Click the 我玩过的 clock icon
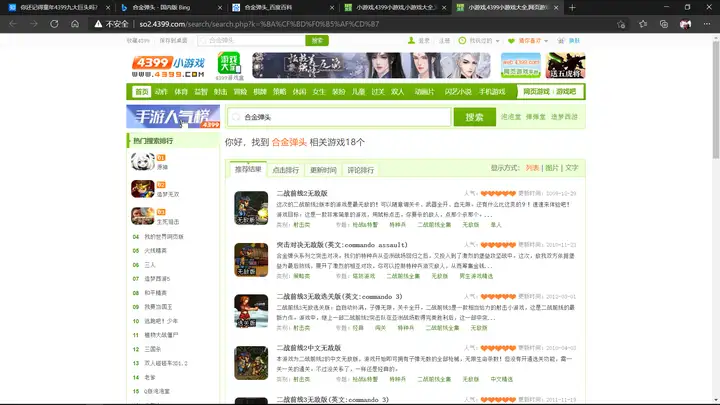Viewport: 720px width, 405px height. [x=462, y=40]
